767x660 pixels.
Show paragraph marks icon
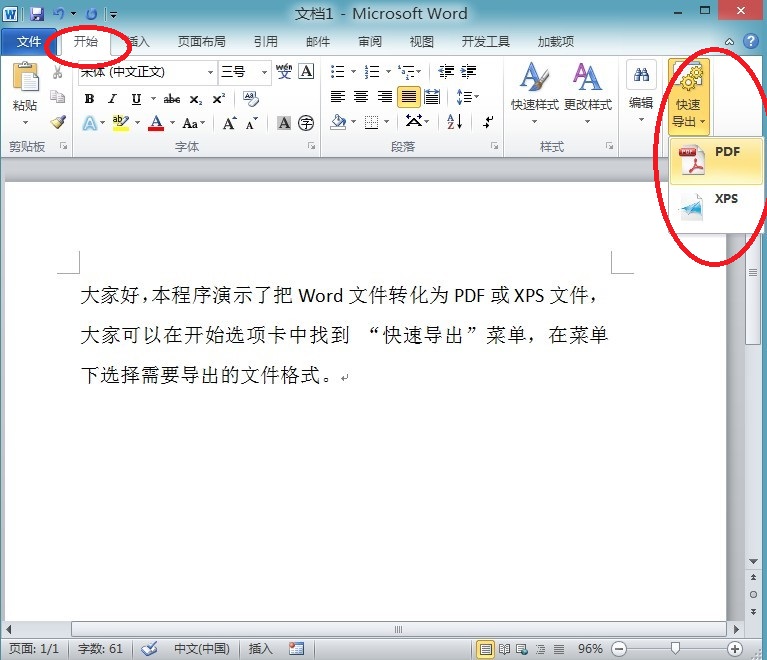pyautogui.click(x=488, y=121)
